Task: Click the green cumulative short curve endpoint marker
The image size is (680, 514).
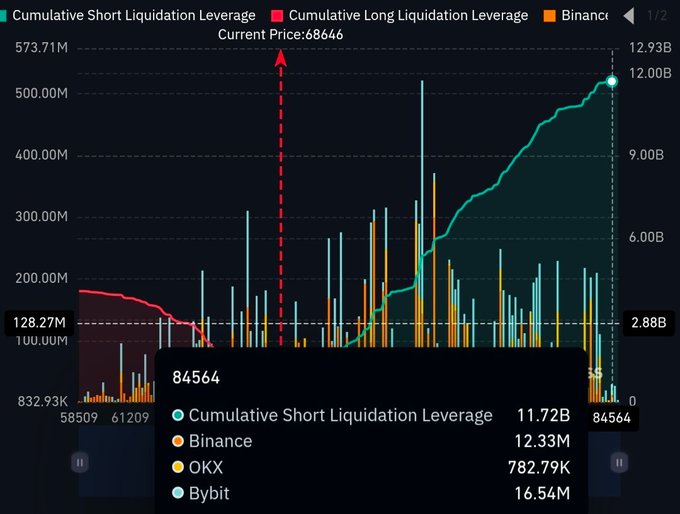Action: 612,81
